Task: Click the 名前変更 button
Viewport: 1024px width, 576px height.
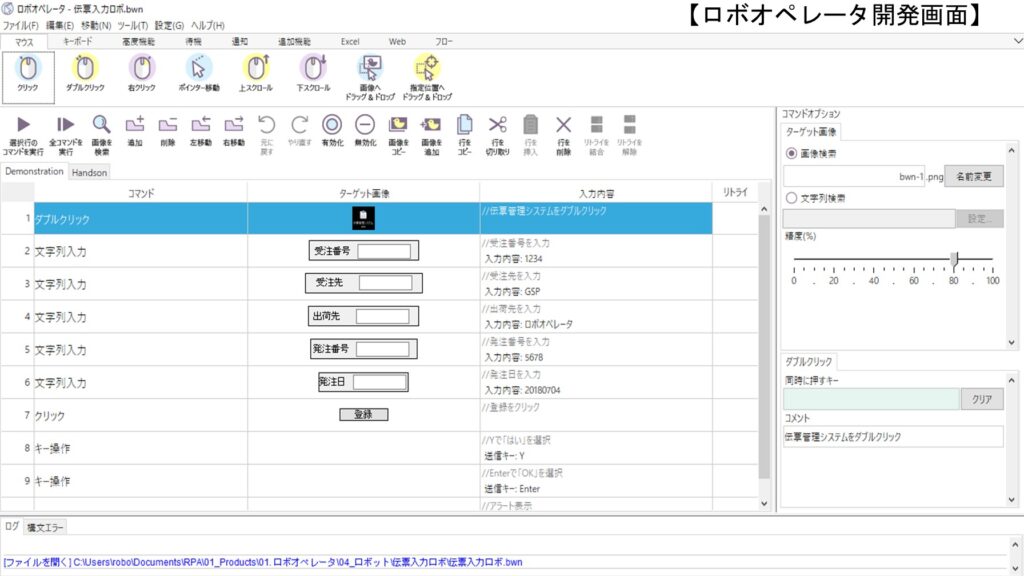Action: pos(973,176)
